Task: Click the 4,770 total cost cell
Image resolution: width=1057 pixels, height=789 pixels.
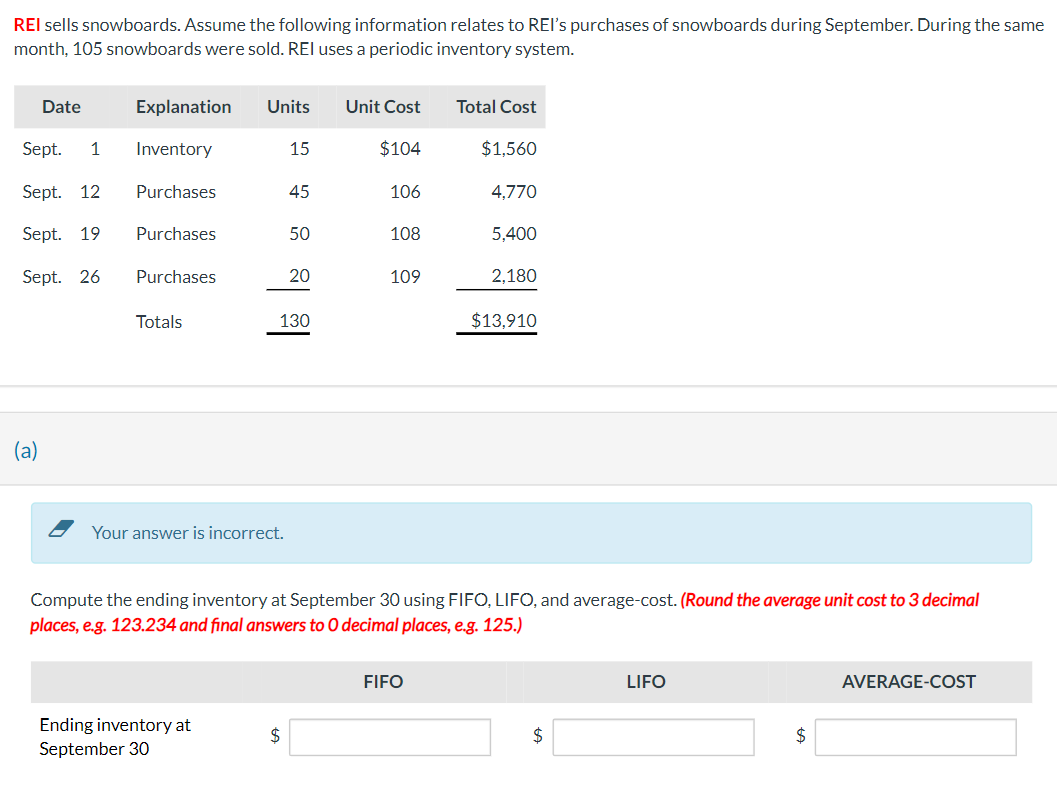Action: tap(514, 192)
